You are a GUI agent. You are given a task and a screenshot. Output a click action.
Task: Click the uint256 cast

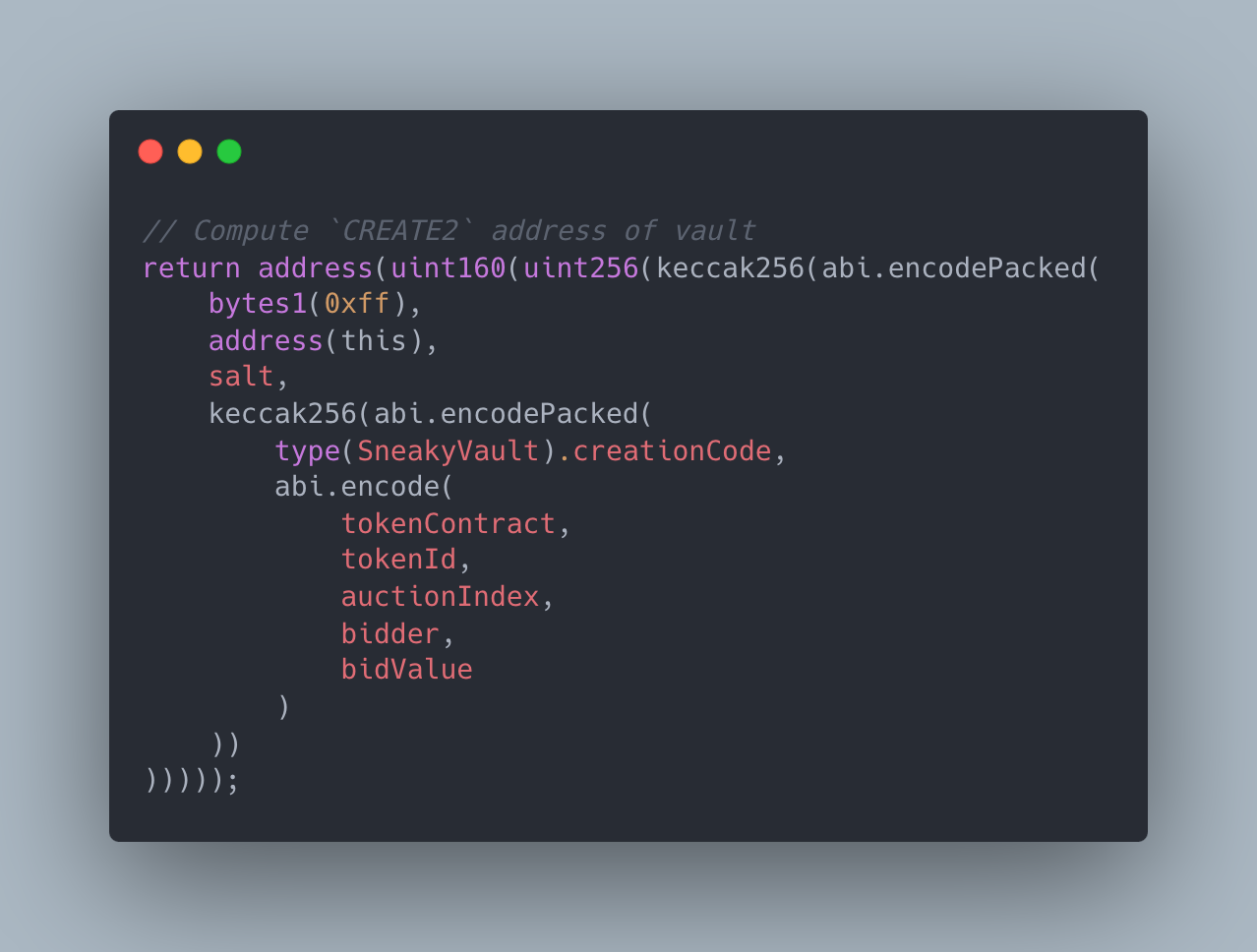point(581,268)
